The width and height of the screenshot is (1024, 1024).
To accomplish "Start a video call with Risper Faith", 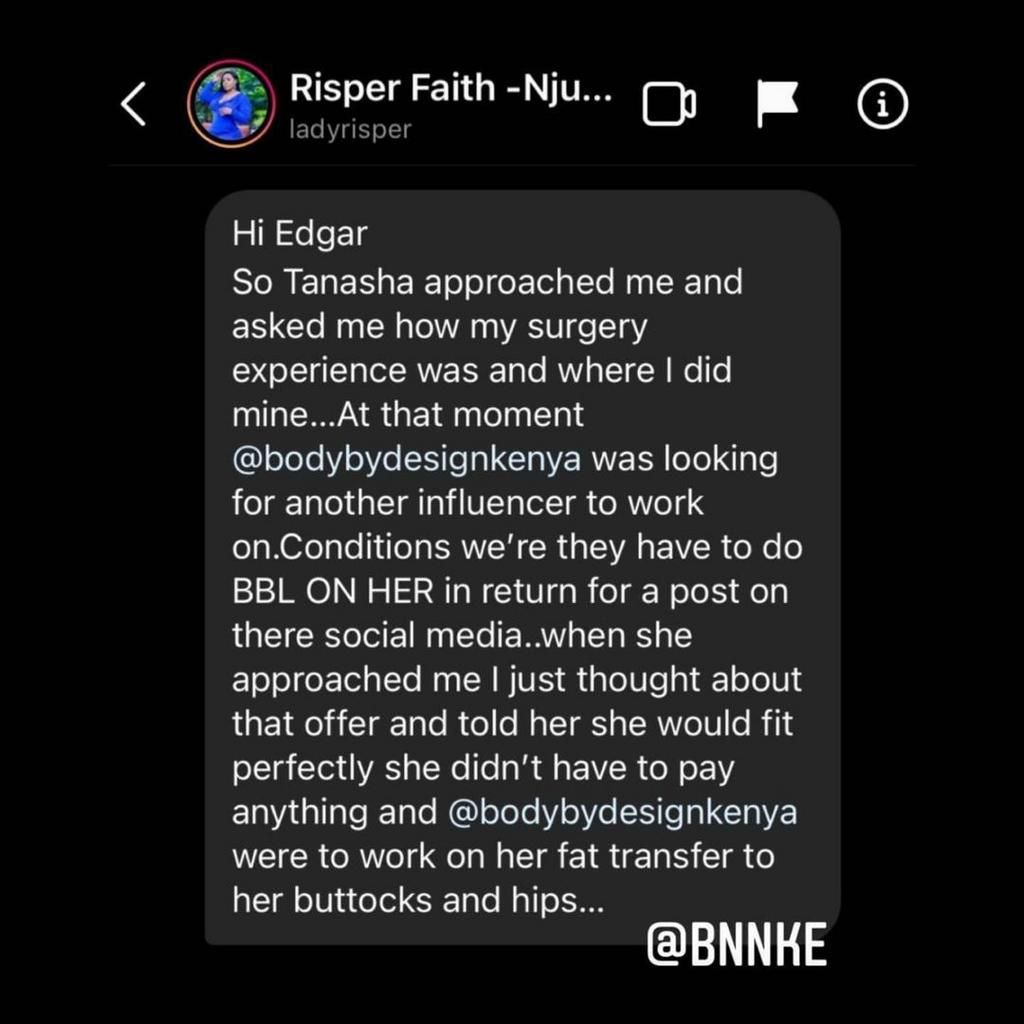I will pos(668,104).
